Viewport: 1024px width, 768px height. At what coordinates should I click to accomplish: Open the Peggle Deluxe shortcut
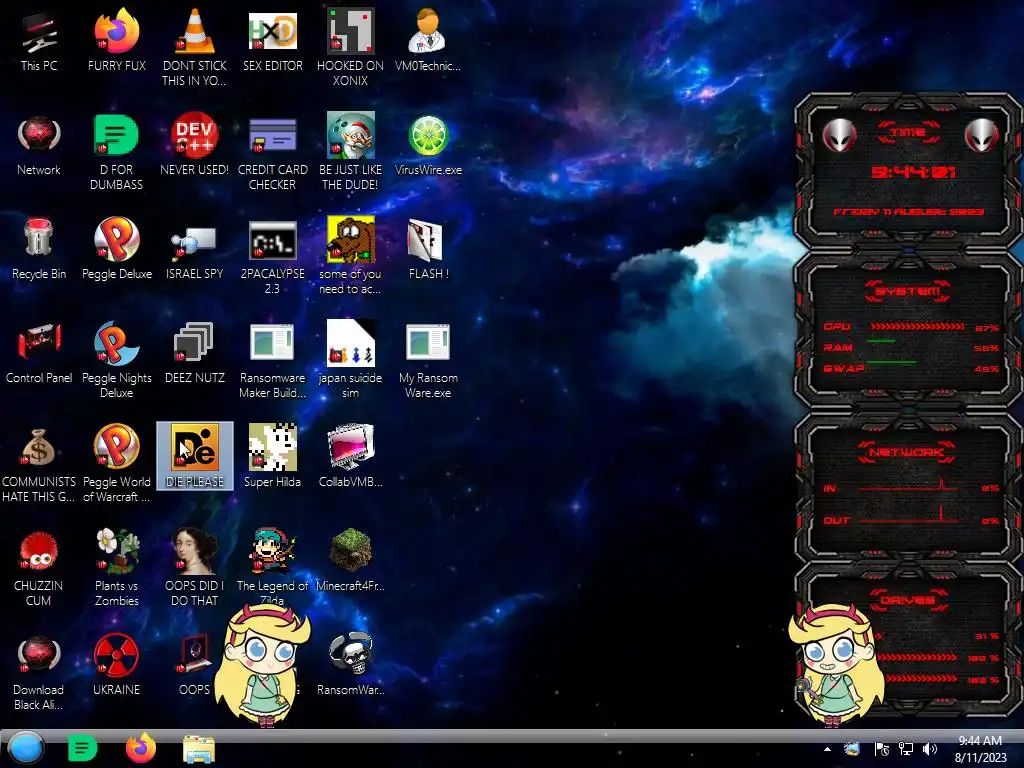116,249
